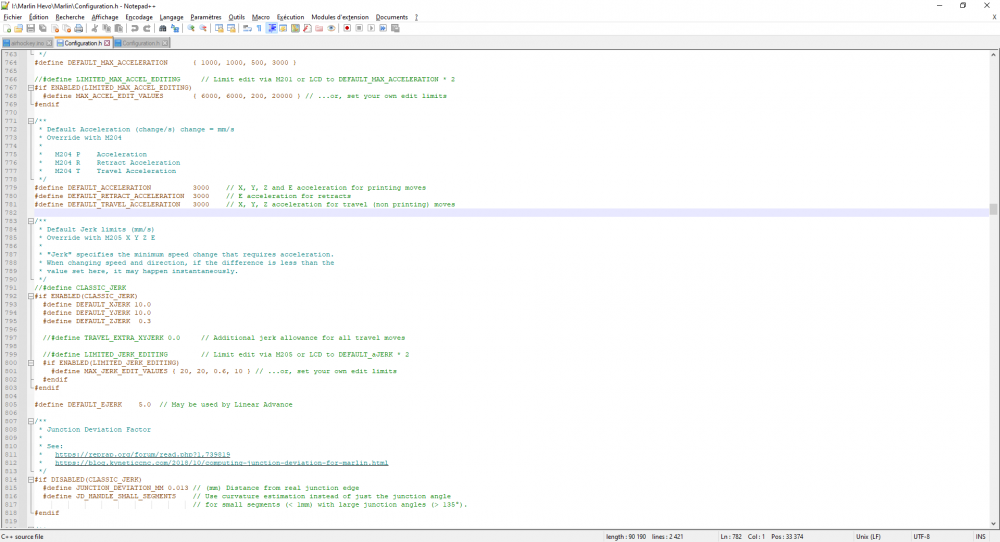The width and height of the screenshot is (1000, 542).
Task: Zoom in on the text
Action: coord(191,28)
